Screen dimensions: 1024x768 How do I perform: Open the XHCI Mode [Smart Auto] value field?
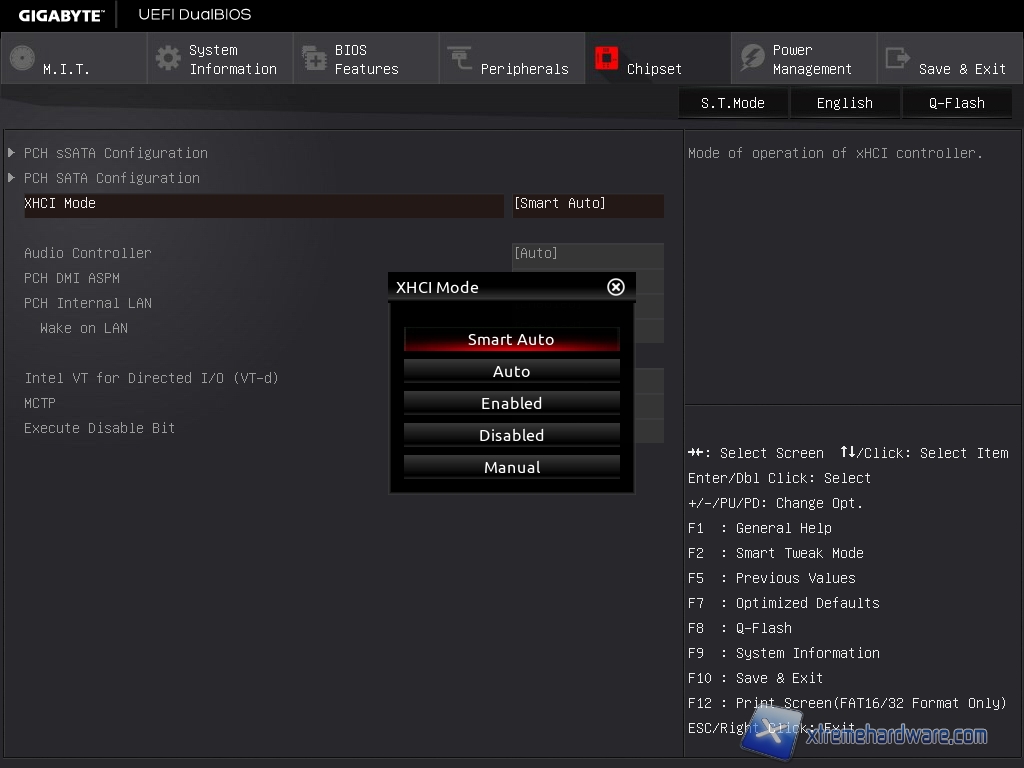[587, 204]
